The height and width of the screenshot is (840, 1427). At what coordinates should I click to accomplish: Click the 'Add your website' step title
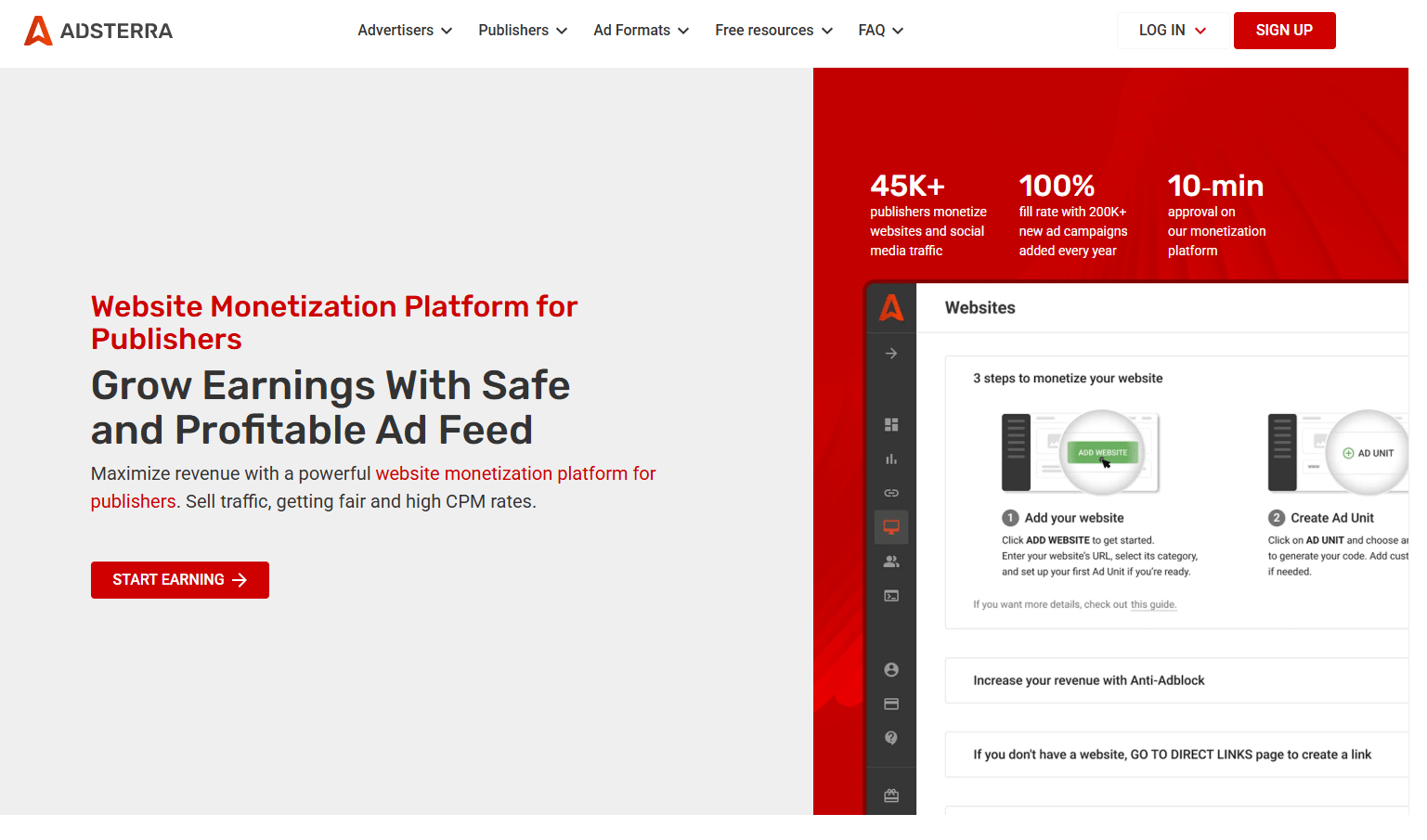[x=1074, y=518]
